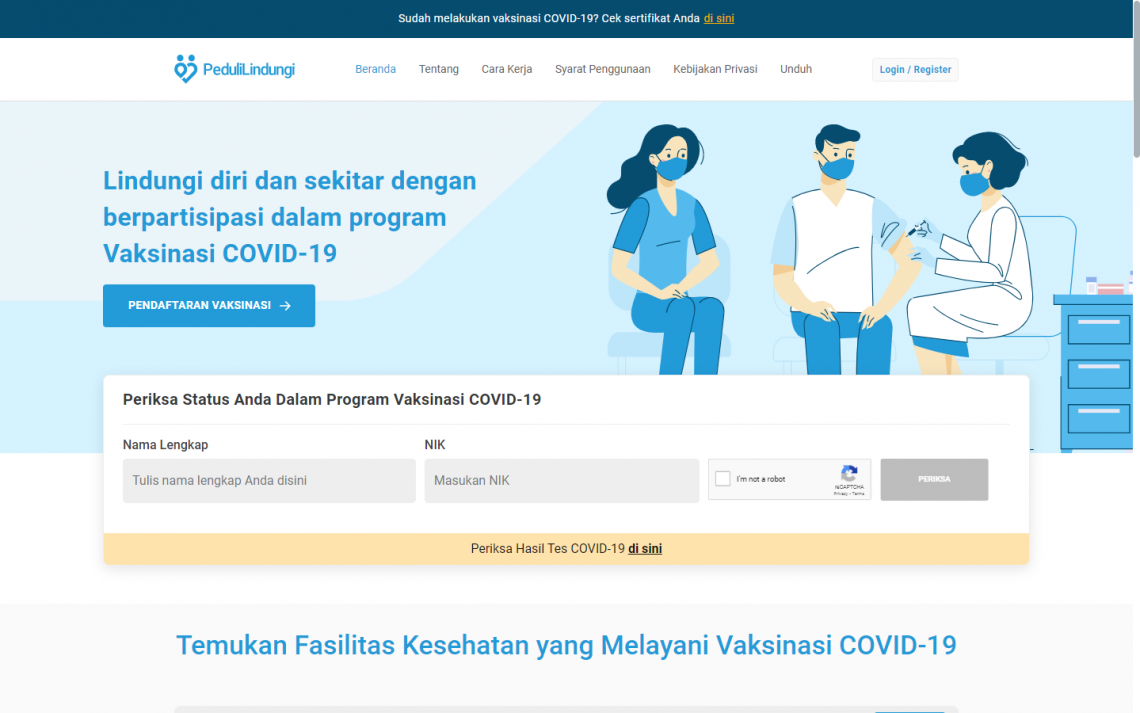This screenshot has height=713, width=1140.
Task: Click the reCAPTCHA Terms link
Action: click(x=859, y=493)
